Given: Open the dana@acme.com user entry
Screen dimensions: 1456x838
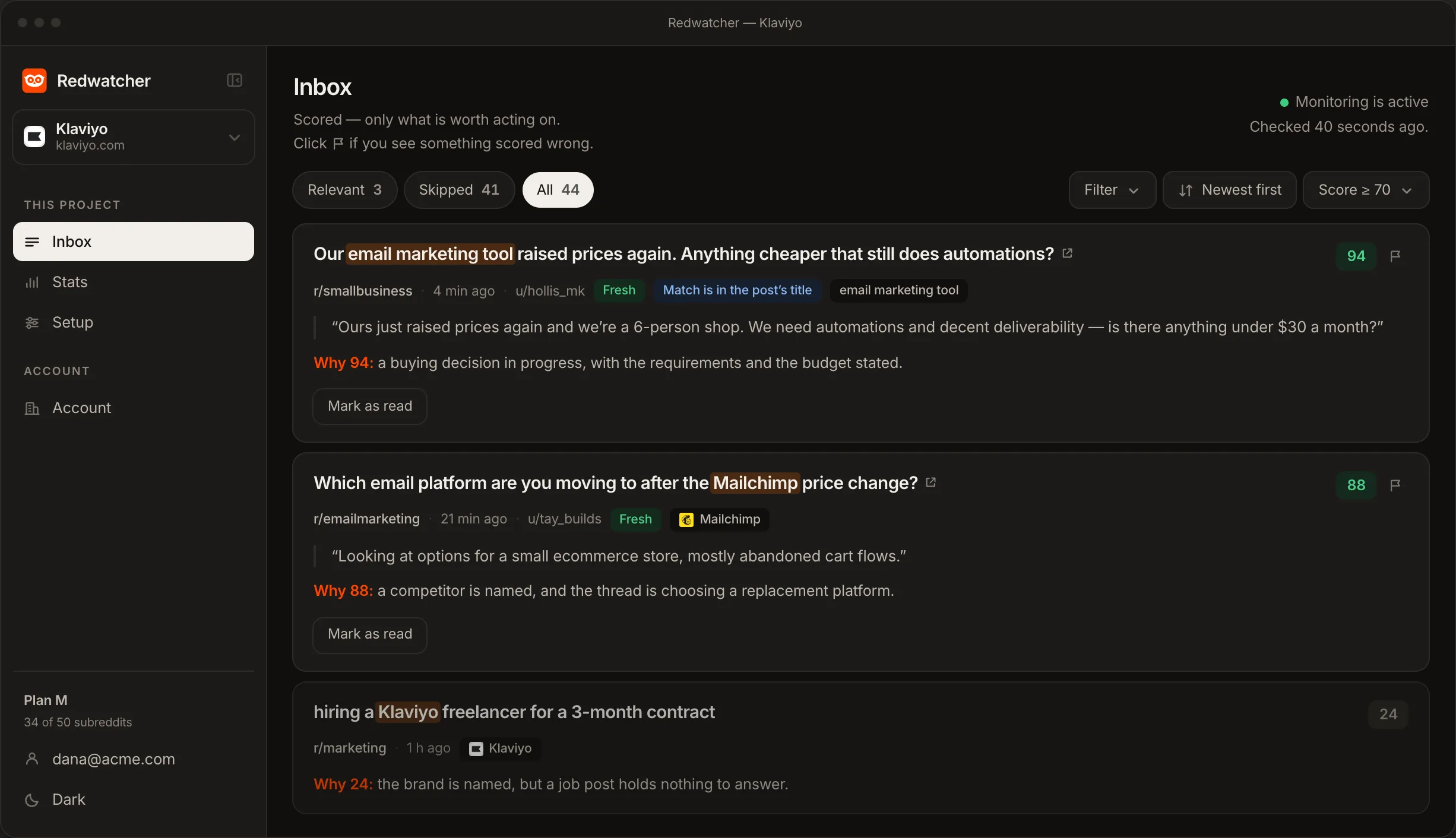Looking at the screenshot, I should click(134, 759).
